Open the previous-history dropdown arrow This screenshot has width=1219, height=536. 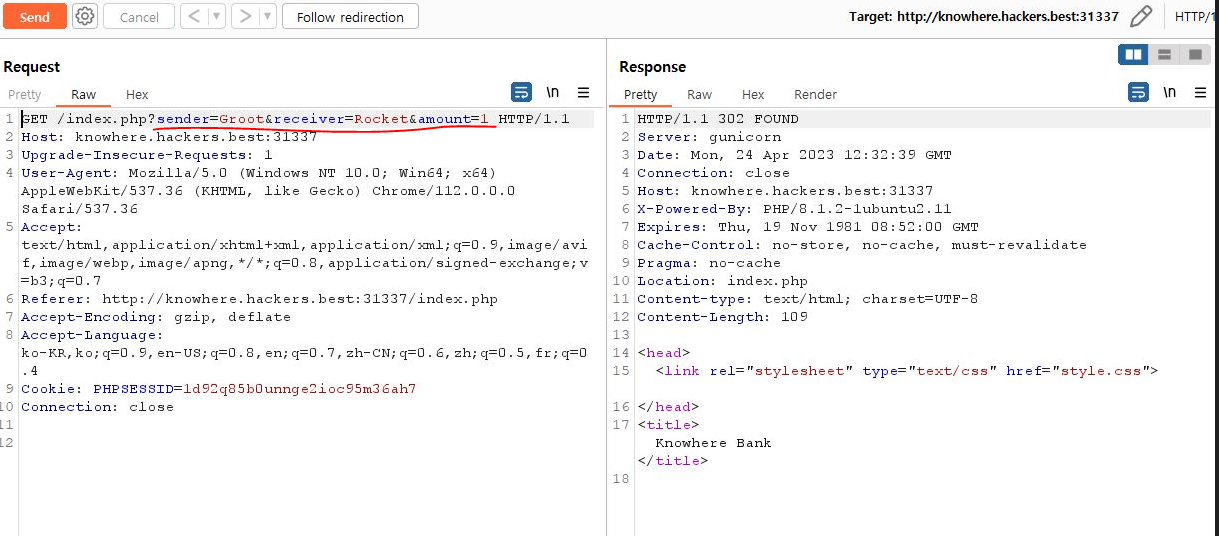pyautogui.click(x=216, y=16)
